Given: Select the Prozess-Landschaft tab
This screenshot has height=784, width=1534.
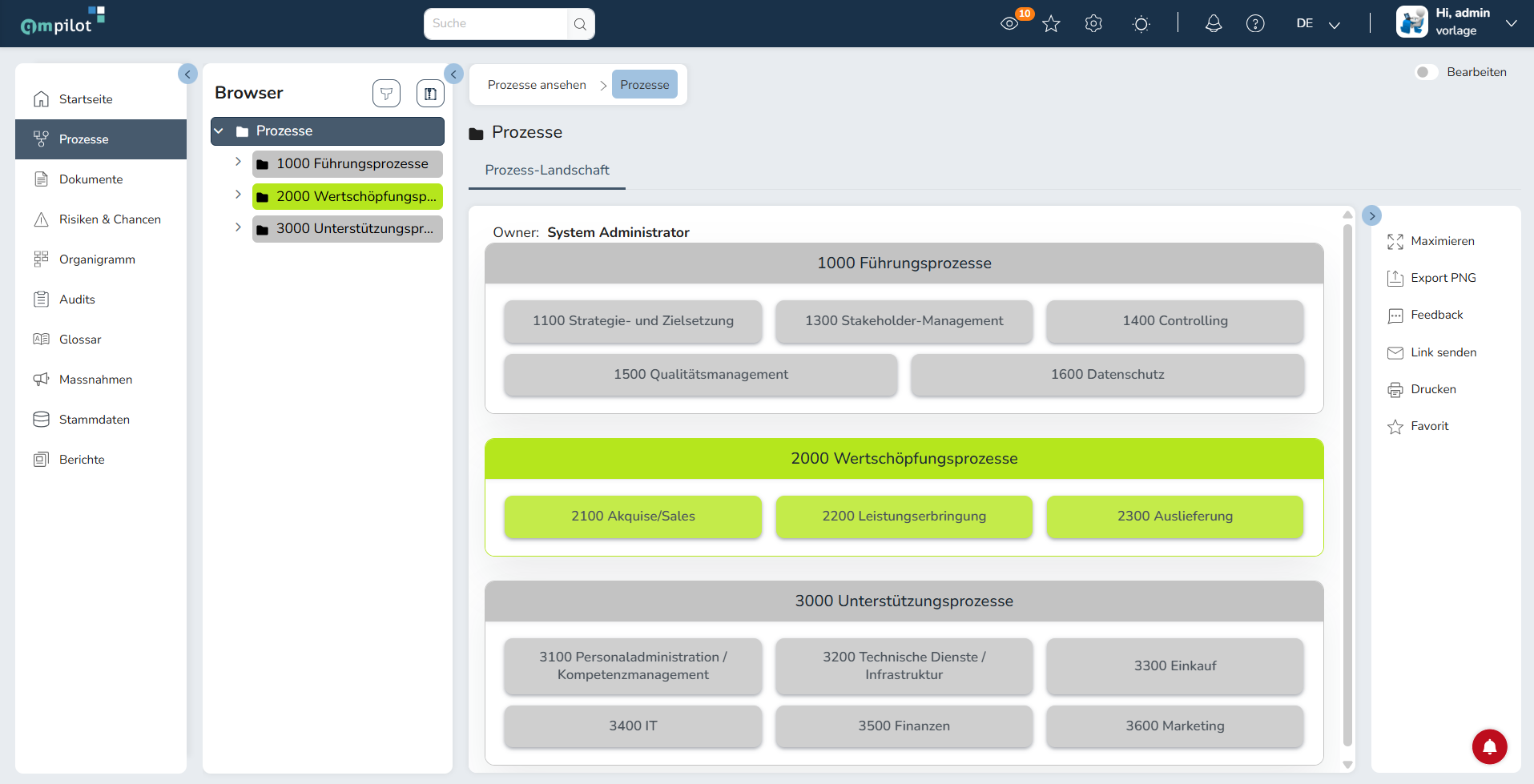Looking at the screenshot, I should [x=547, y=171].
